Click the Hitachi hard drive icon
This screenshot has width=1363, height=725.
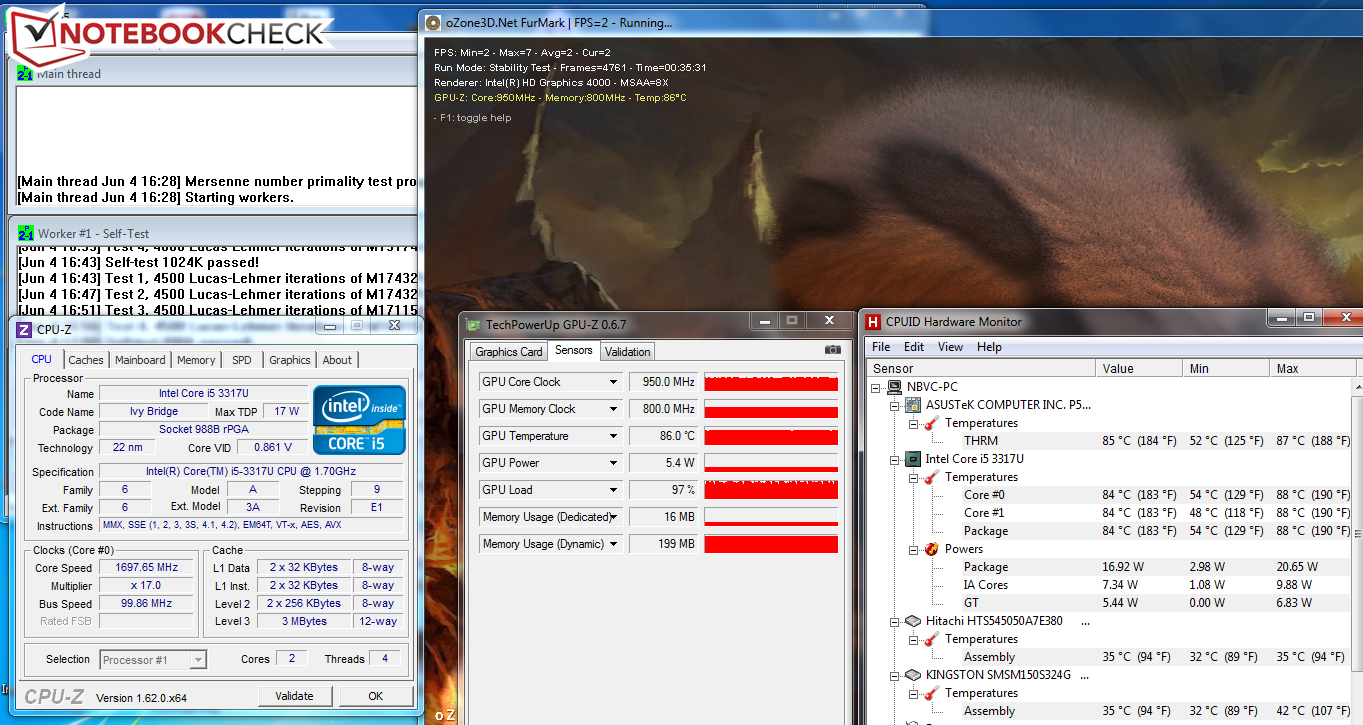pyautogui.click(x=913, y=621)
